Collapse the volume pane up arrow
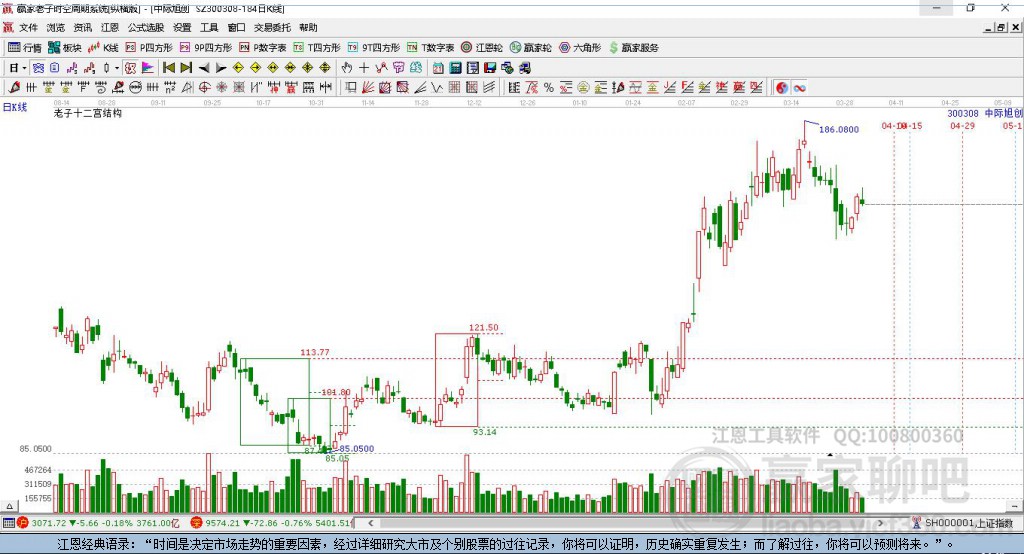The image size is (1024, 554). 9,506
